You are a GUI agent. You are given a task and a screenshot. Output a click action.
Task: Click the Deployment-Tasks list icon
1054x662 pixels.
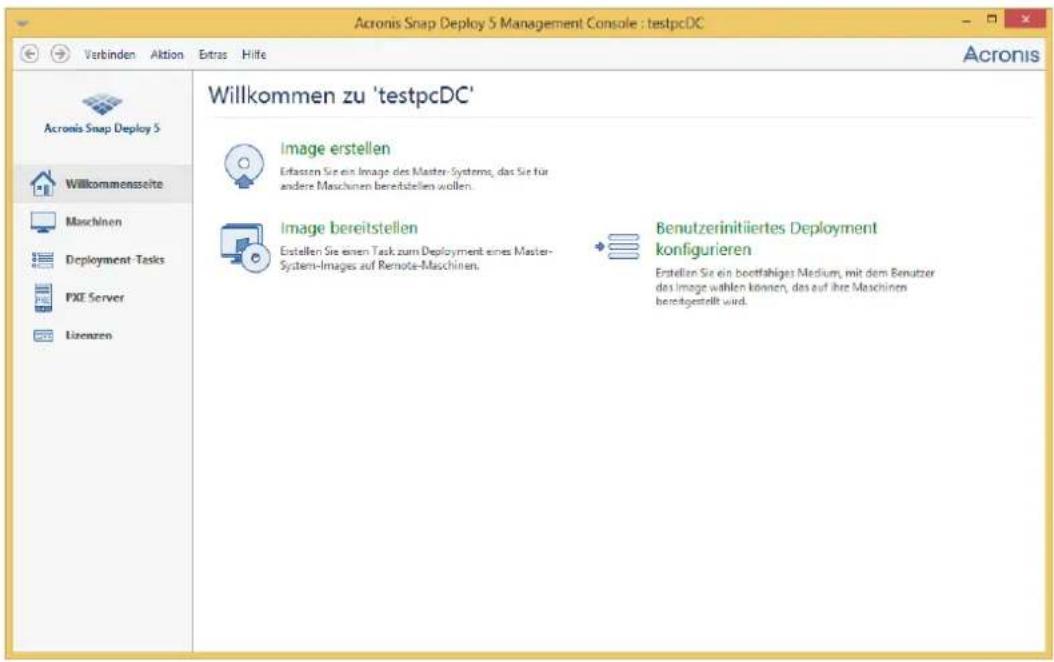[43, 259]
